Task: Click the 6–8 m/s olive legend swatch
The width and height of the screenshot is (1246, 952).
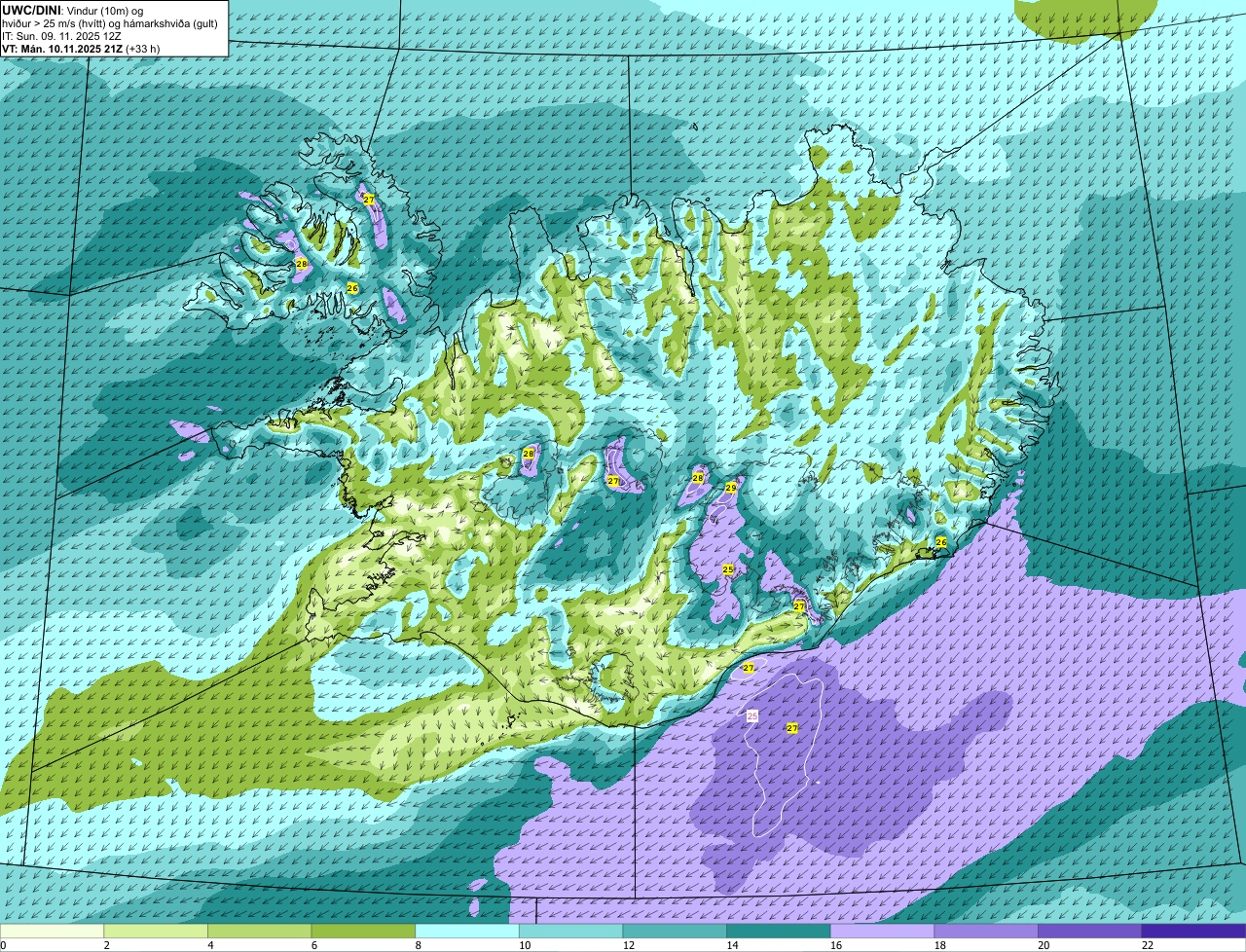Action: pos(363,932)
